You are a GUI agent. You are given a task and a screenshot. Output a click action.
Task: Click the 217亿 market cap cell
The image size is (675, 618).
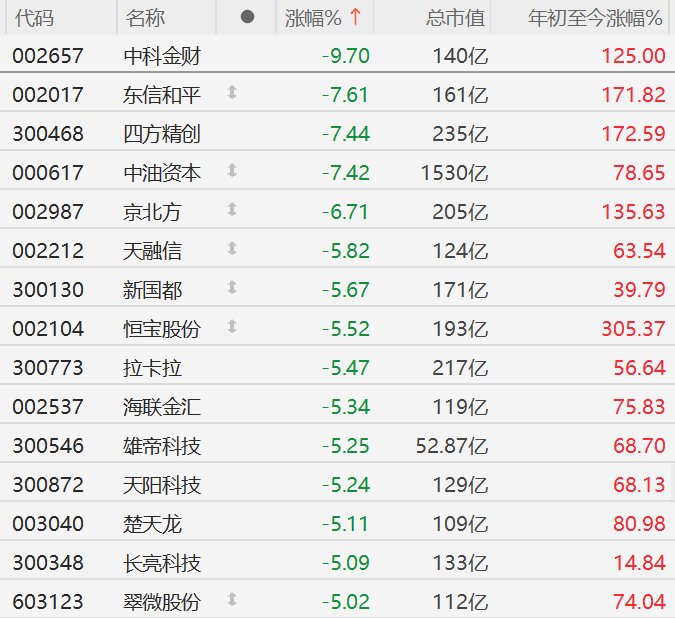[460, 368]
